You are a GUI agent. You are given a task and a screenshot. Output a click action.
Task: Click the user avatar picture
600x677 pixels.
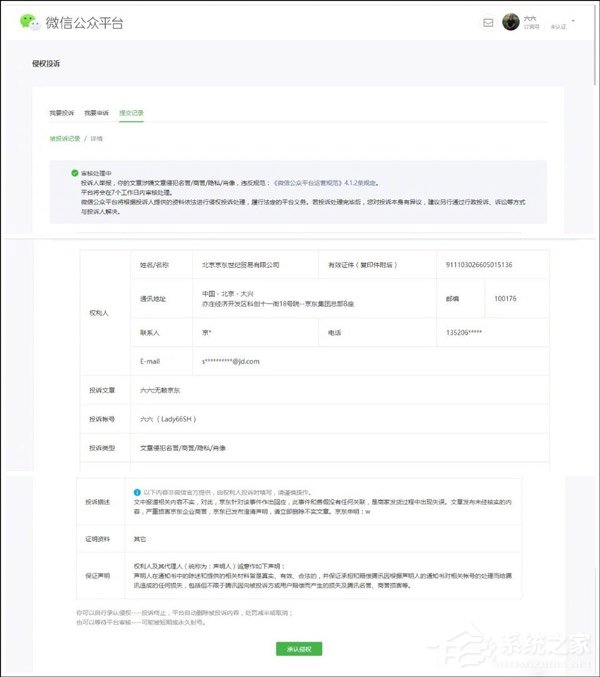click(511, 22)
